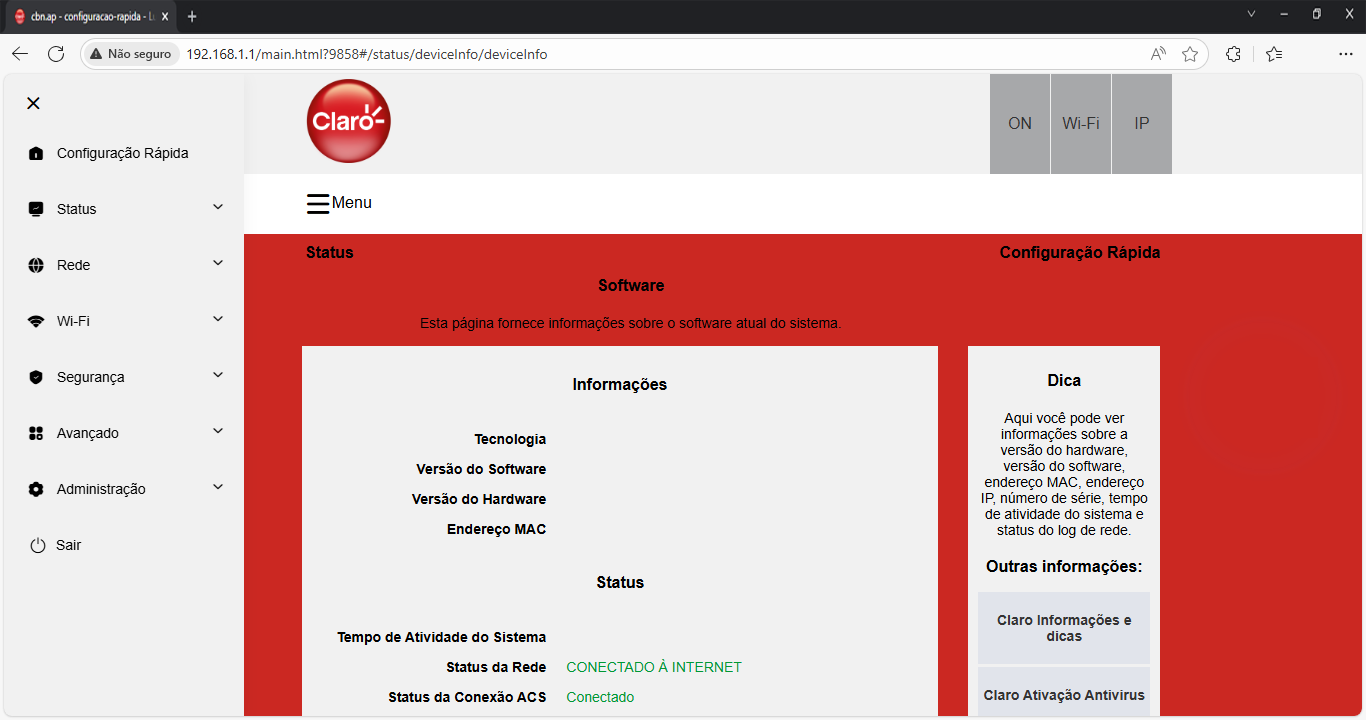The width and height of the screenshot is (1366, 720).
Task: Open the Wi-Fi header button
Action: (1081, 124)
